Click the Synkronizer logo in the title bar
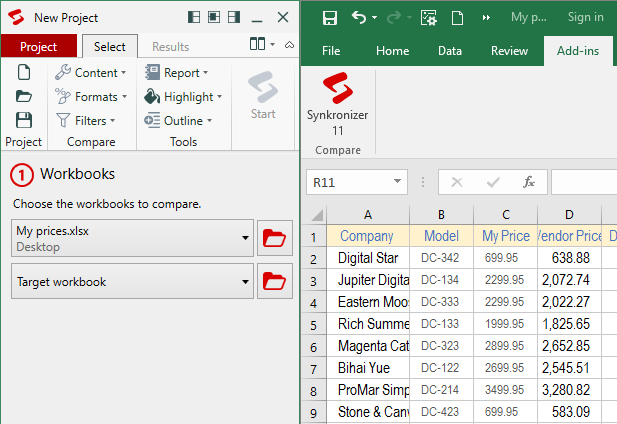The image size is (617, 424). pos(16,17)
